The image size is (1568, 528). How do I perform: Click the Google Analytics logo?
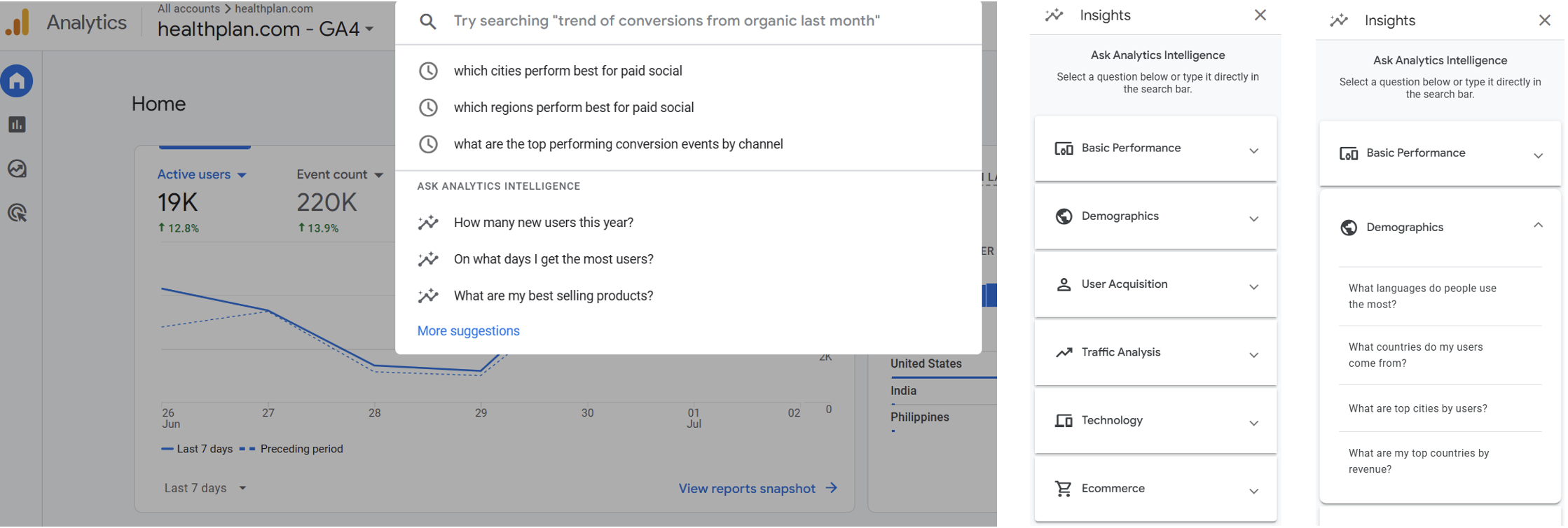[x=18, y=22]
